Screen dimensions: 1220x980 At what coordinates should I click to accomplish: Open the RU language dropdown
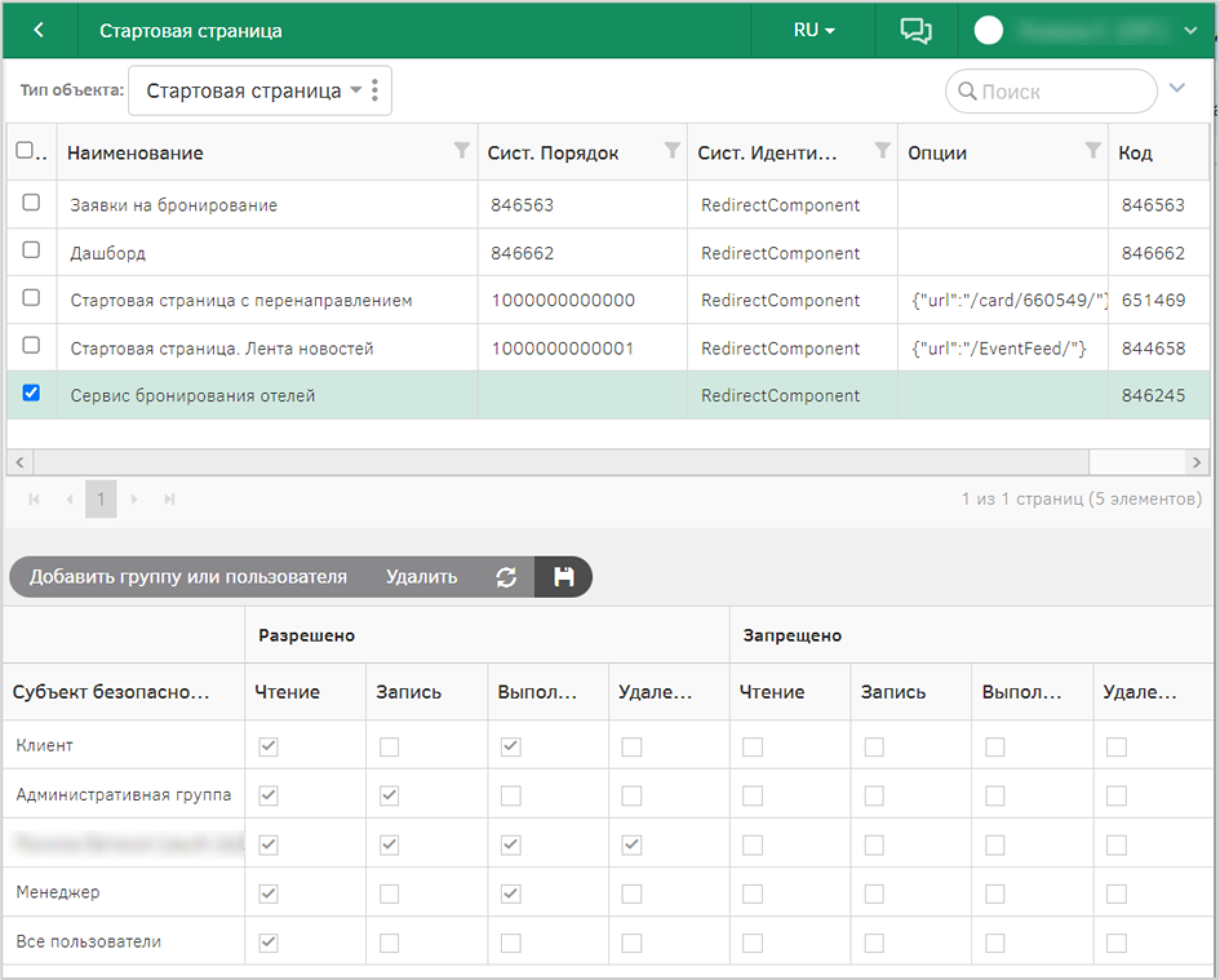click(x=813, y=30)
